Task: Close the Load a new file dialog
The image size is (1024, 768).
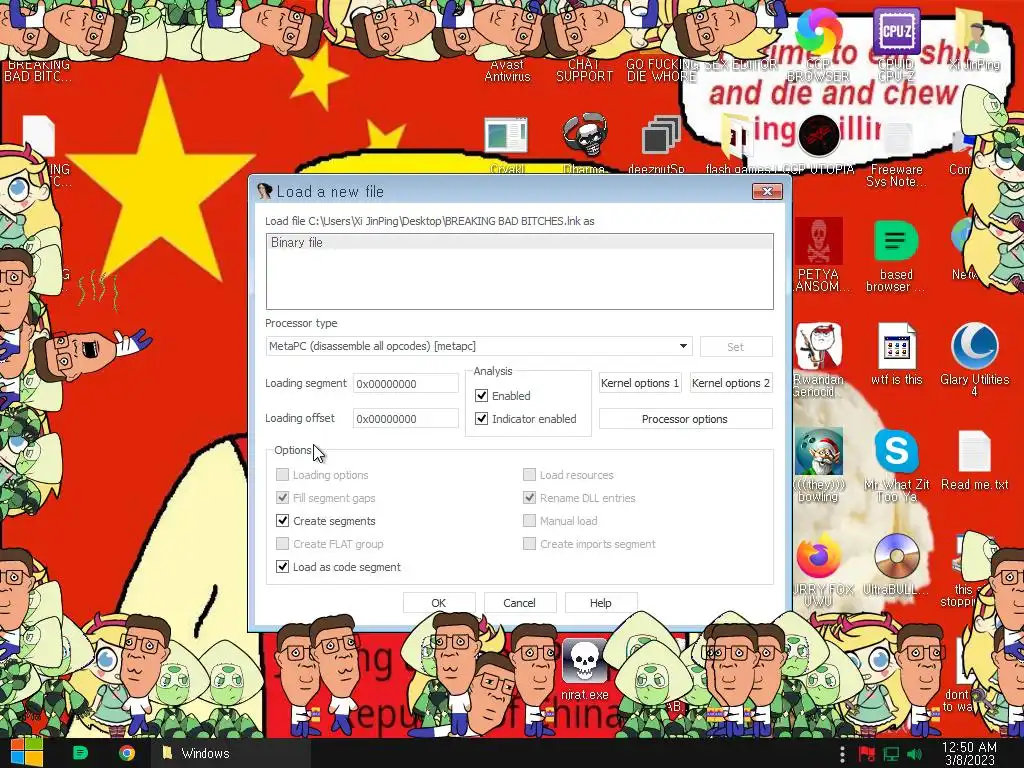Action: 767,191
